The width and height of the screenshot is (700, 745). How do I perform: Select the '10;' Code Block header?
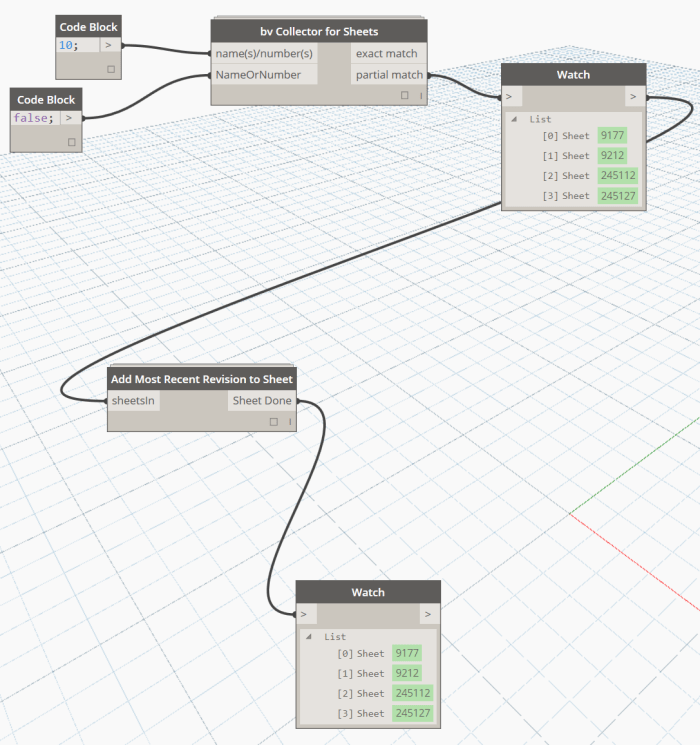point(88,27)
